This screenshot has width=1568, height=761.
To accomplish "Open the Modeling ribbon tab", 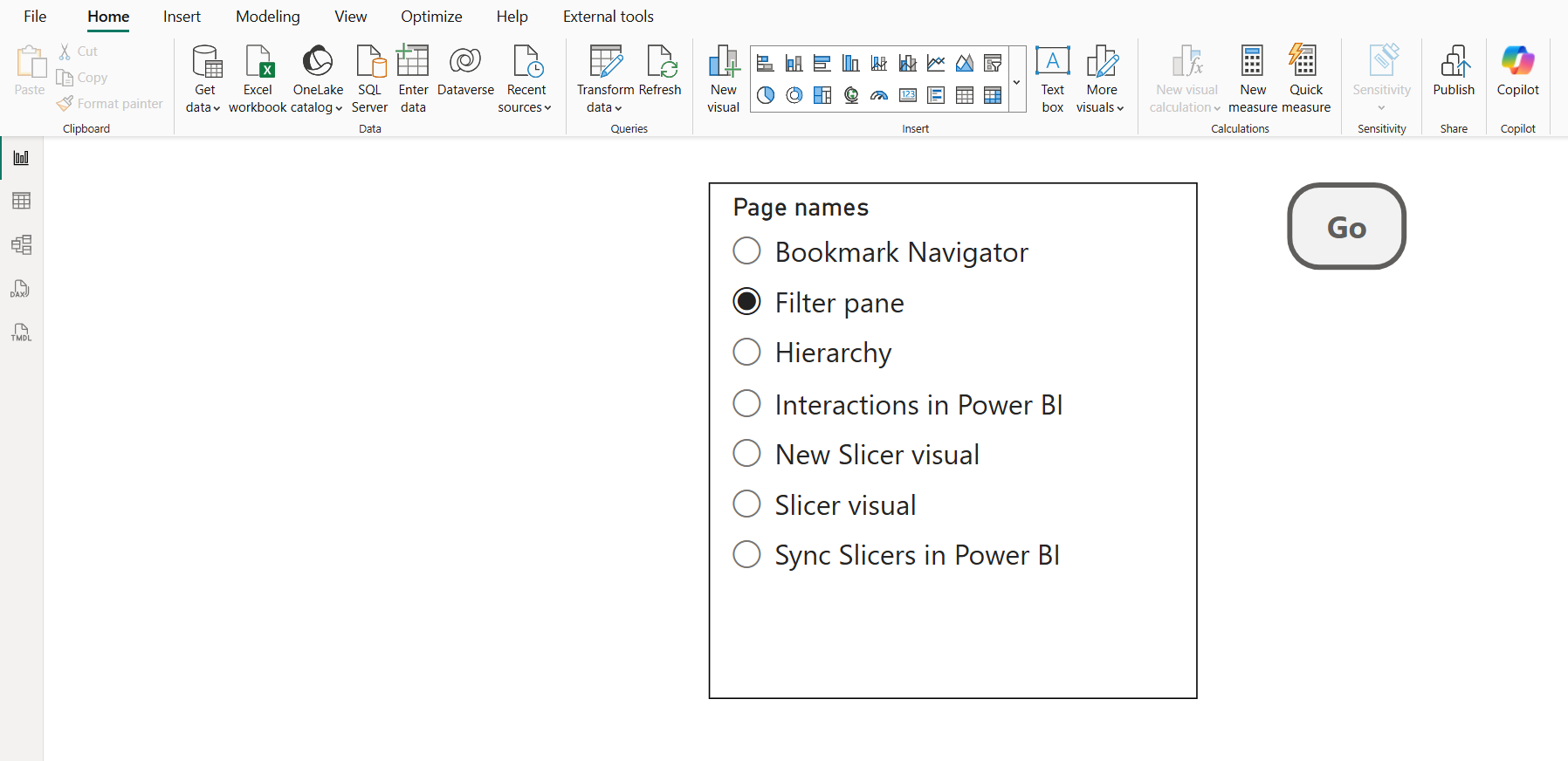I will 267,17.
